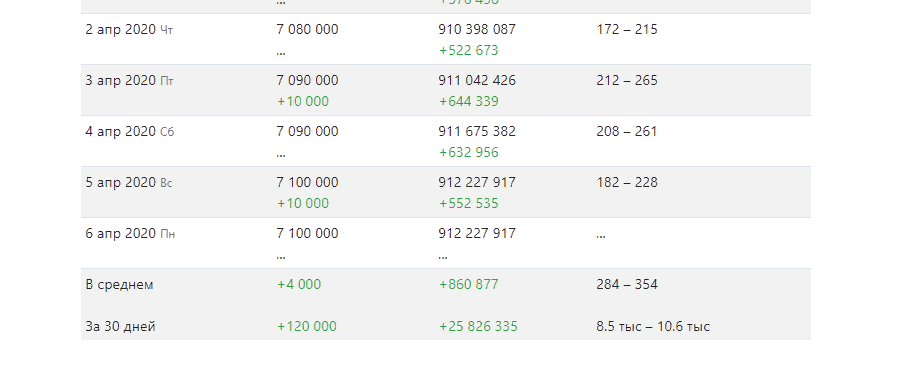Click the За 30 дней row label
The image size is (911, 388).
pyautogui.click(x=120, y=327)
